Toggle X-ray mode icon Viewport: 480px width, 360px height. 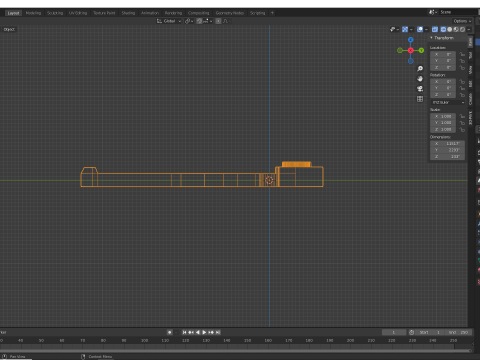[435, 29]
